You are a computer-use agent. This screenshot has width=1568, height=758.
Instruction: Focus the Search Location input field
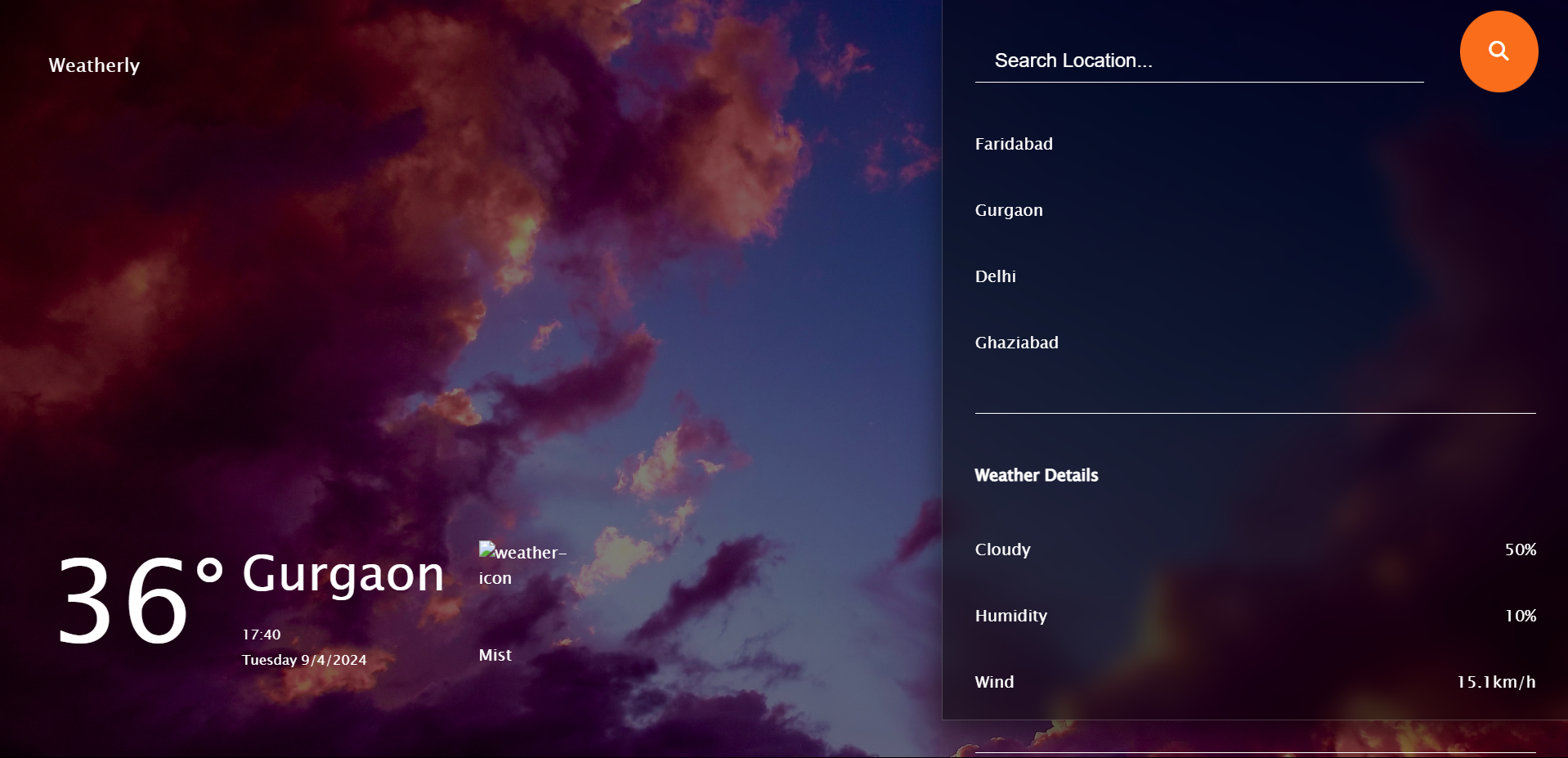coord(1199,61)
